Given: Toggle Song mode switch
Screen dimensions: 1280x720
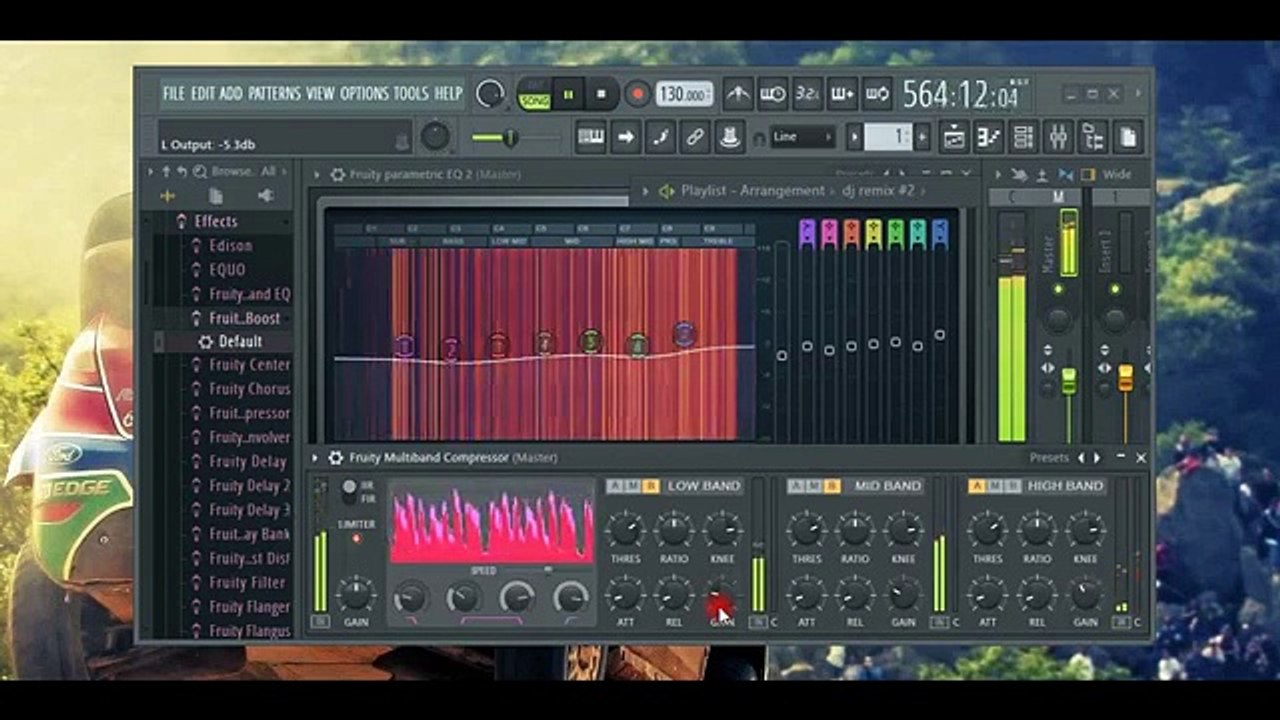Looking at the screenshot, I should coord(534,101).
